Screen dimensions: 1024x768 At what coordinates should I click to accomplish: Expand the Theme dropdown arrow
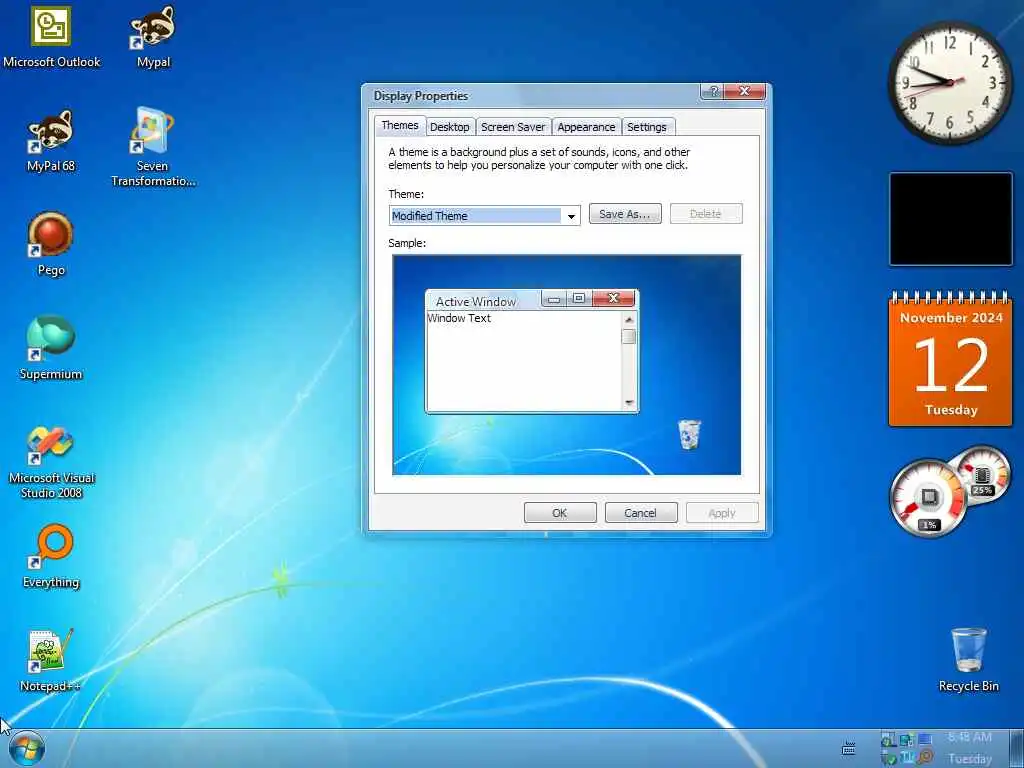point(571,216)
